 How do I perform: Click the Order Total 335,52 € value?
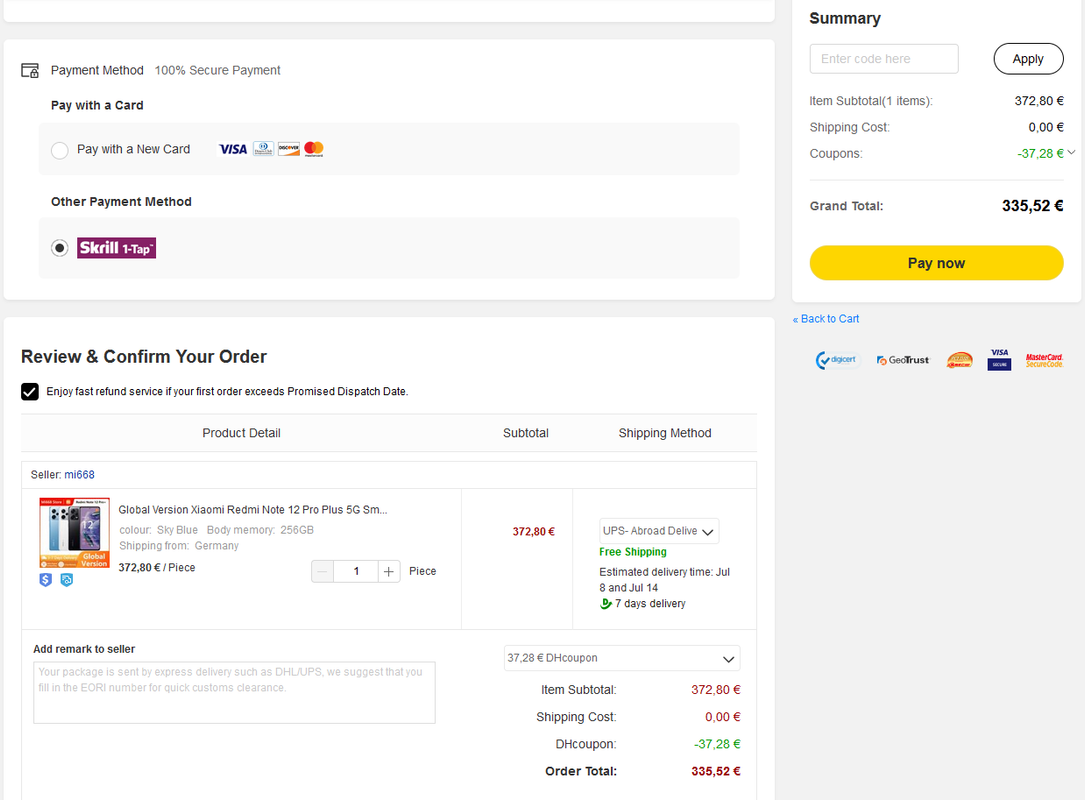(715, 772)
